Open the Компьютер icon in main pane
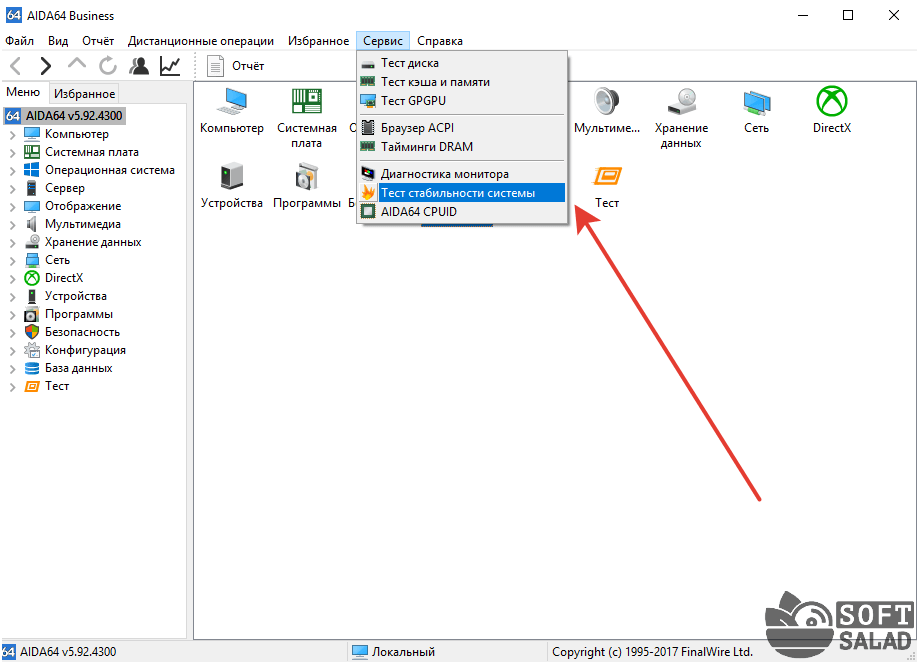The image size is (919, 664). point(232,111)
